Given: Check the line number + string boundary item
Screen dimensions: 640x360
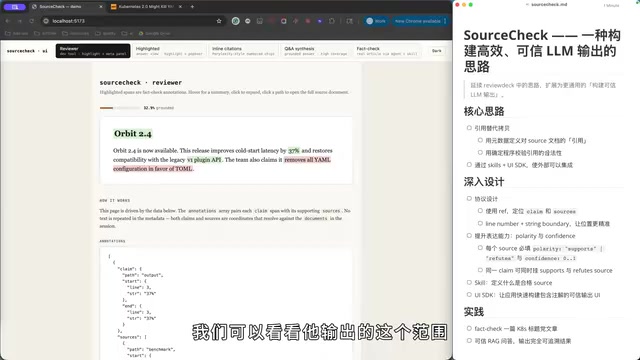Looking at the screenshot, I should [480, 223].
